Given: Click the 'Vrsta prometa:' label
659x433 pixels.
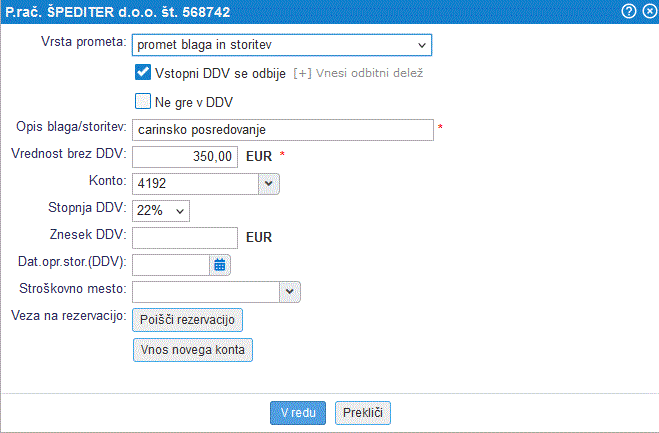Looking at the screenshot, I should (x=84, y=42).
